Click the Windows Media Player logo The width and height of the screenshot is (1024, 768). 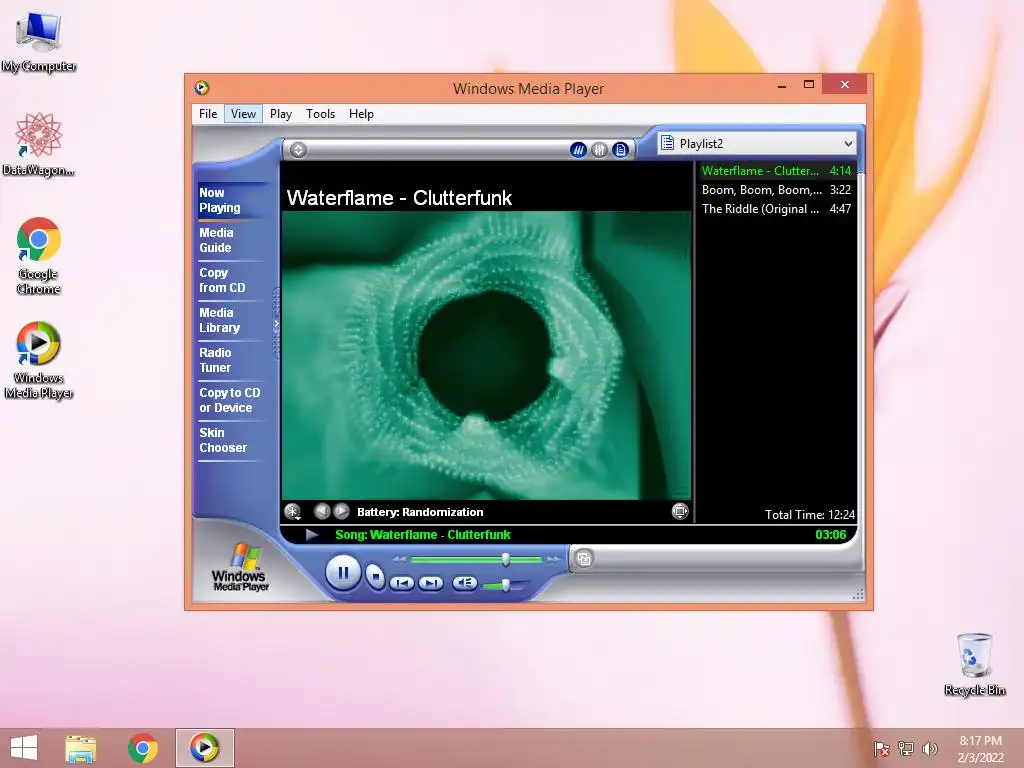240,567
